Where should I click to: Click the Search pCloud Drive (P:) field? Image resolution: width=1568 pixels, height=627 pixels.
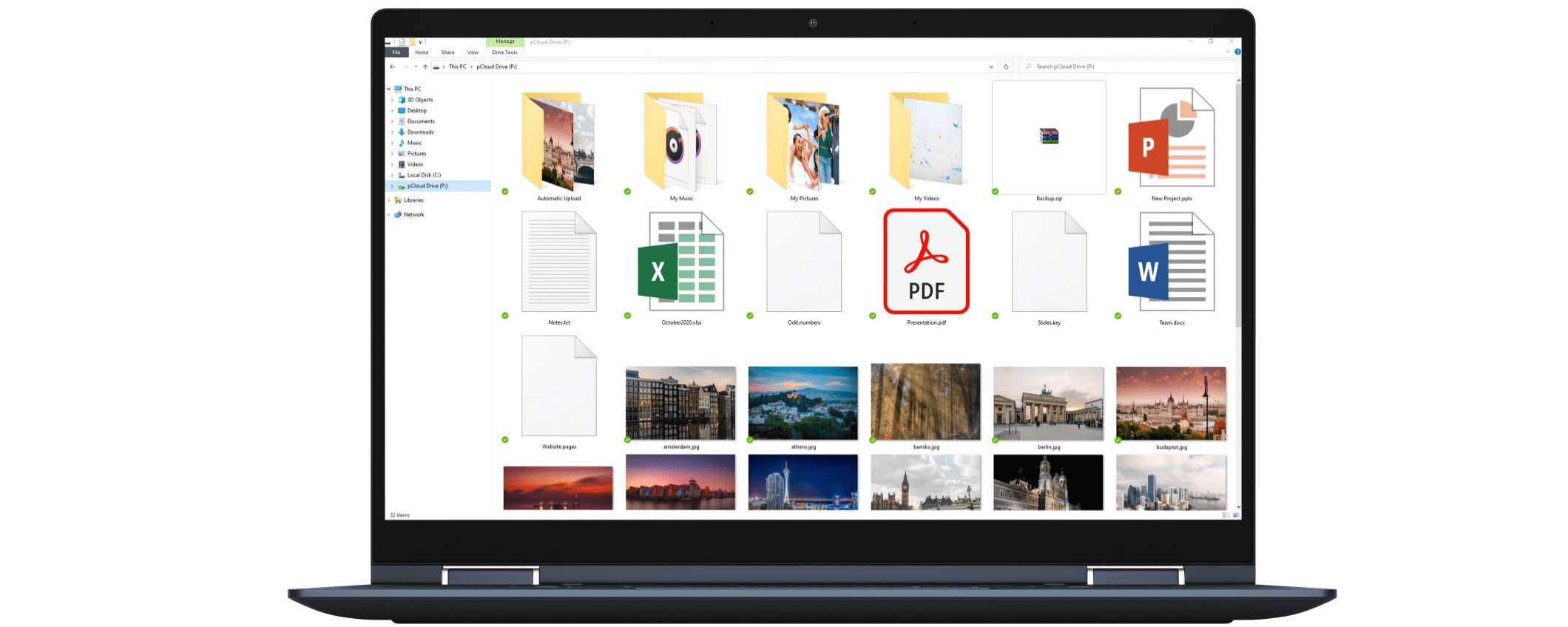click(x=1128, y=67)
